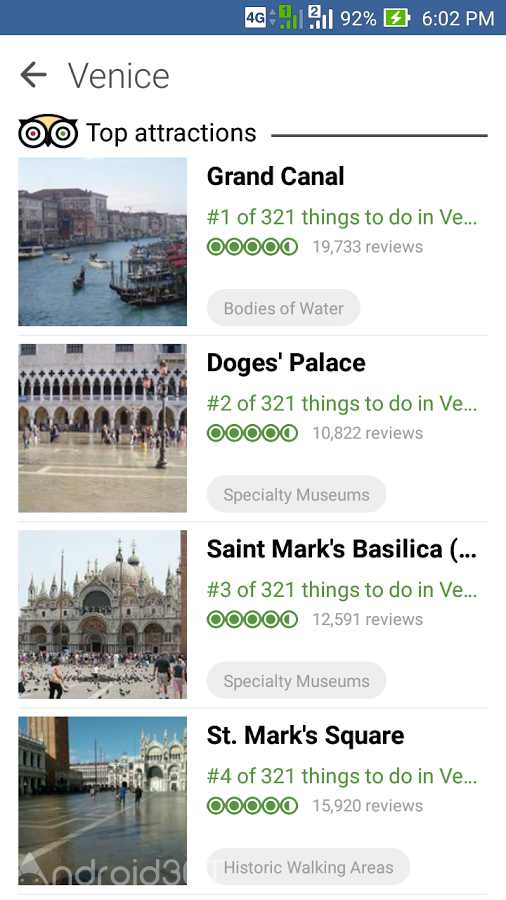Click Grand Canal rating bubbles

[252, 247]
